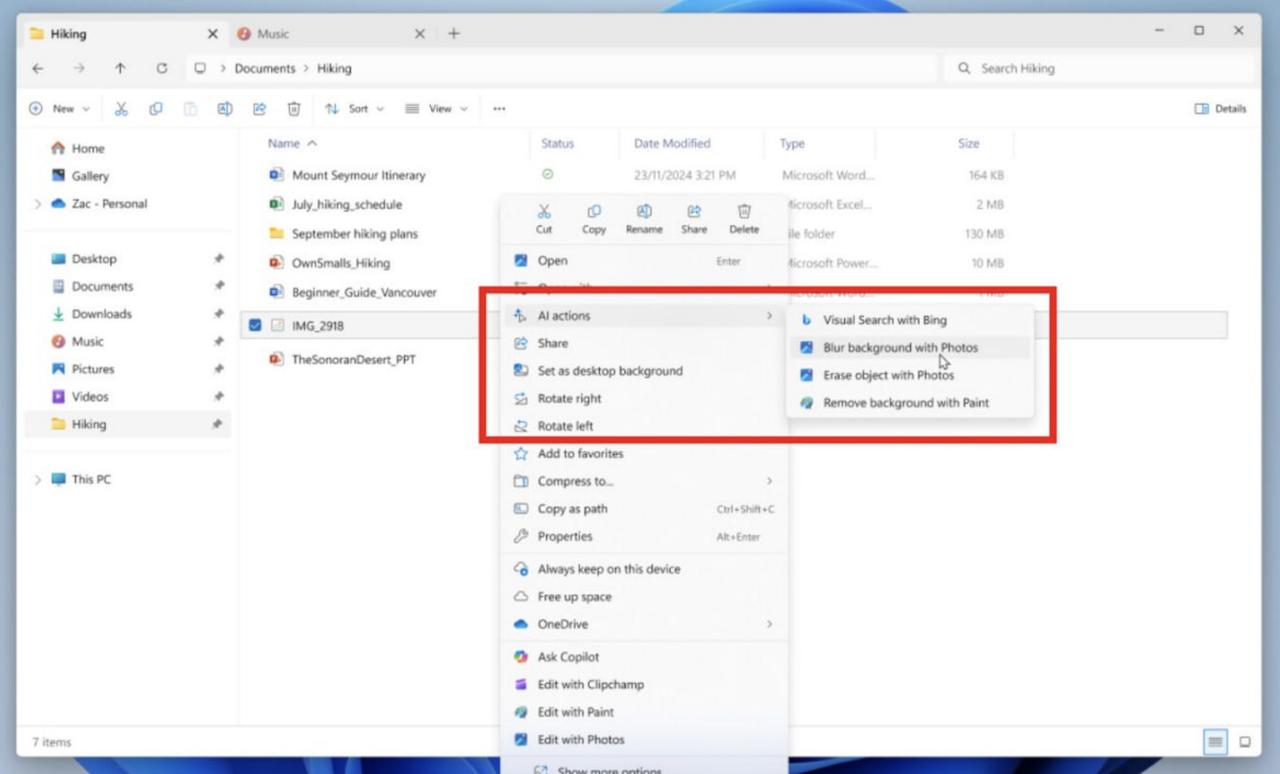
Task: Select Mount Seymour Itinerary file
Action: (358, 175)
